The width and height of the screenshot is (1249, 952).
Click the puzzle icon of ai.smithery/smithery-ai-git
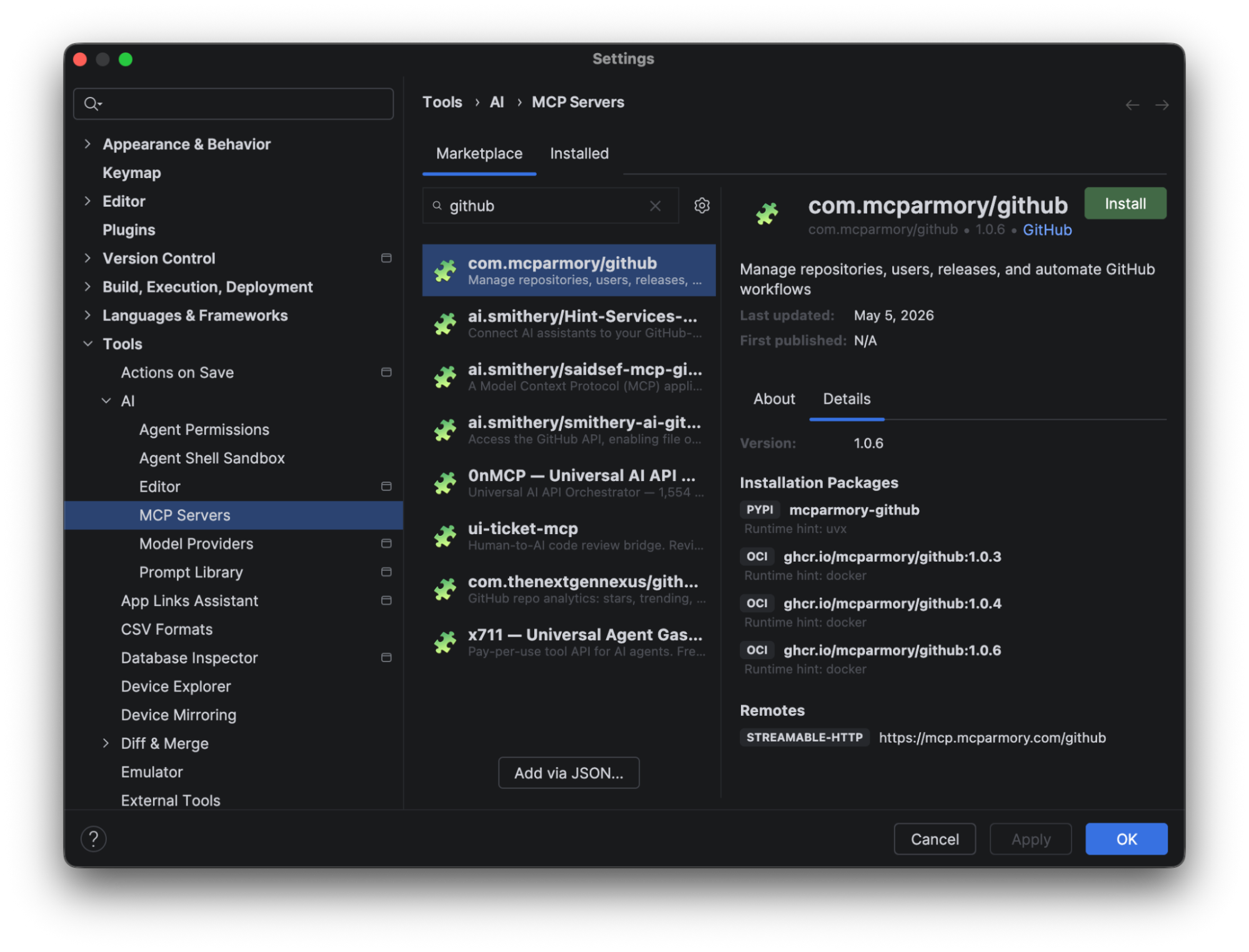point(445,430)
